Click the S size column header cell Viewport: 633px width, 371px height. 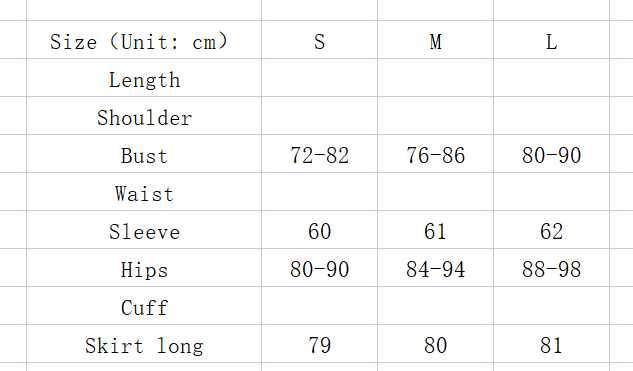pyautogui.click(x=319, y=40)
